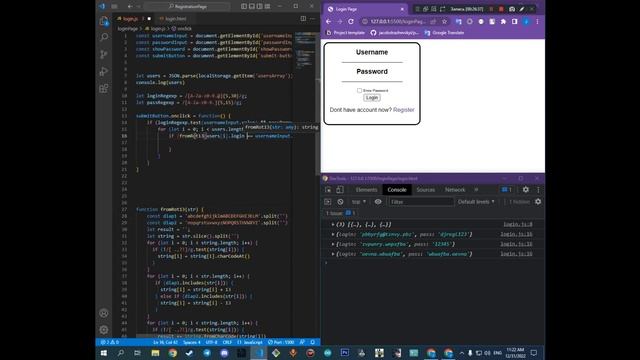640x360 pixels.
Task: Show the console sidebar icon
Action: point(328,202)
